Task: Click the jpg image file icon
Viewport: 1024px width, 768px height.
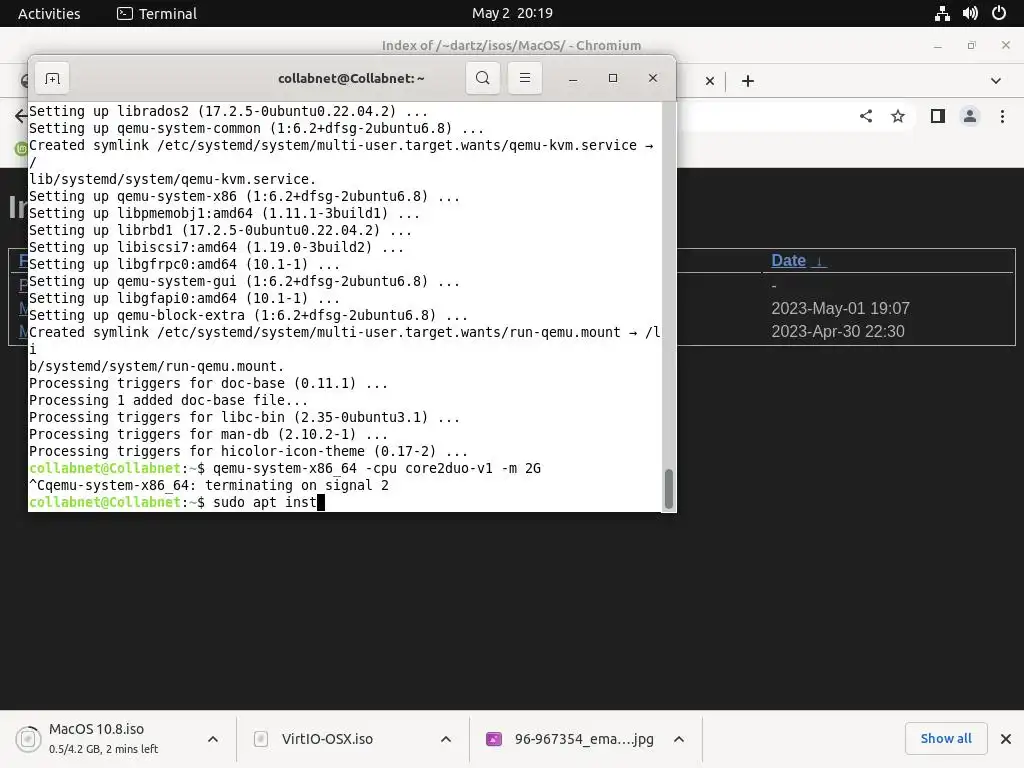Action: pos(494,739)
